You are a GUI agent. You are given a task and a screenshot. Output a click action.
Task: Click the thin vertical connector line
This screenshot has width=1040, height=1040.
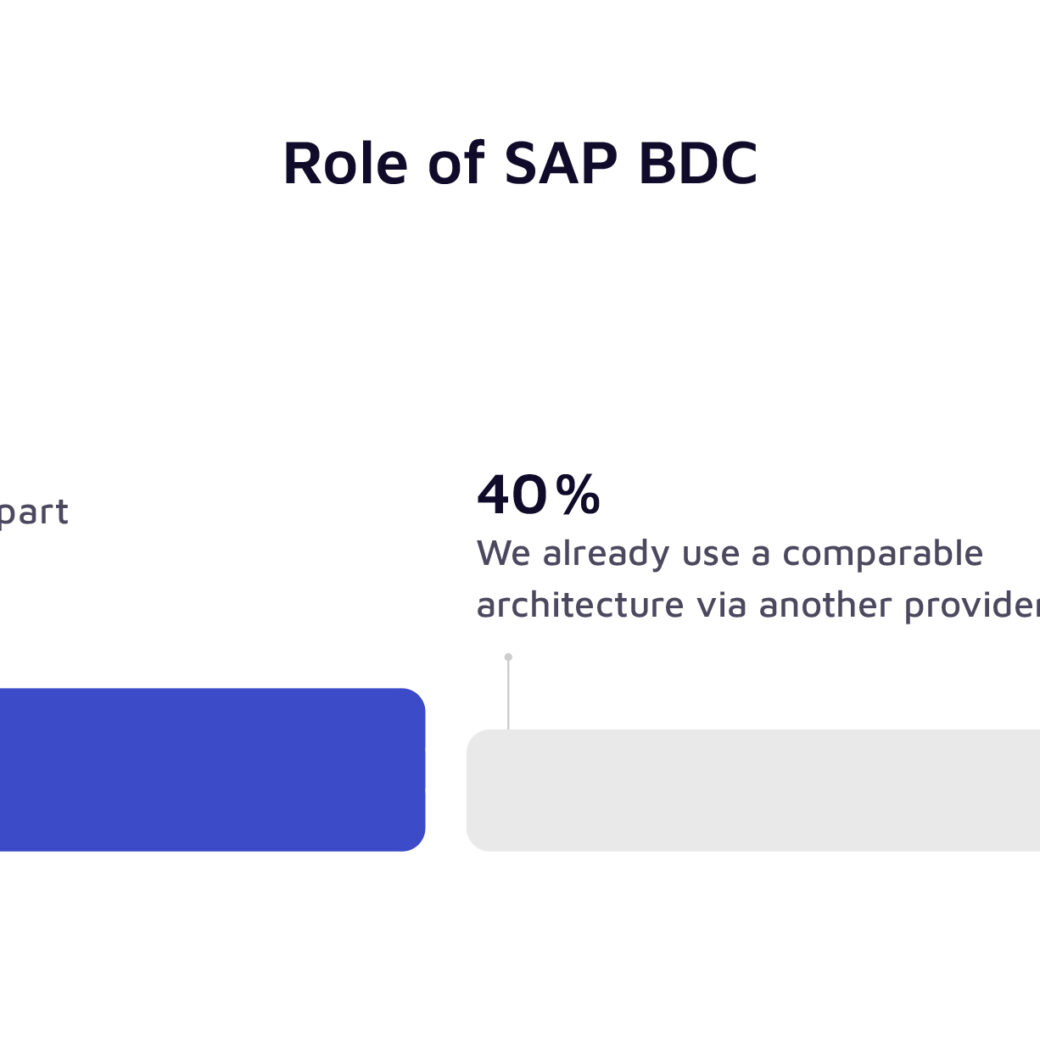click(x=508, y=695)
